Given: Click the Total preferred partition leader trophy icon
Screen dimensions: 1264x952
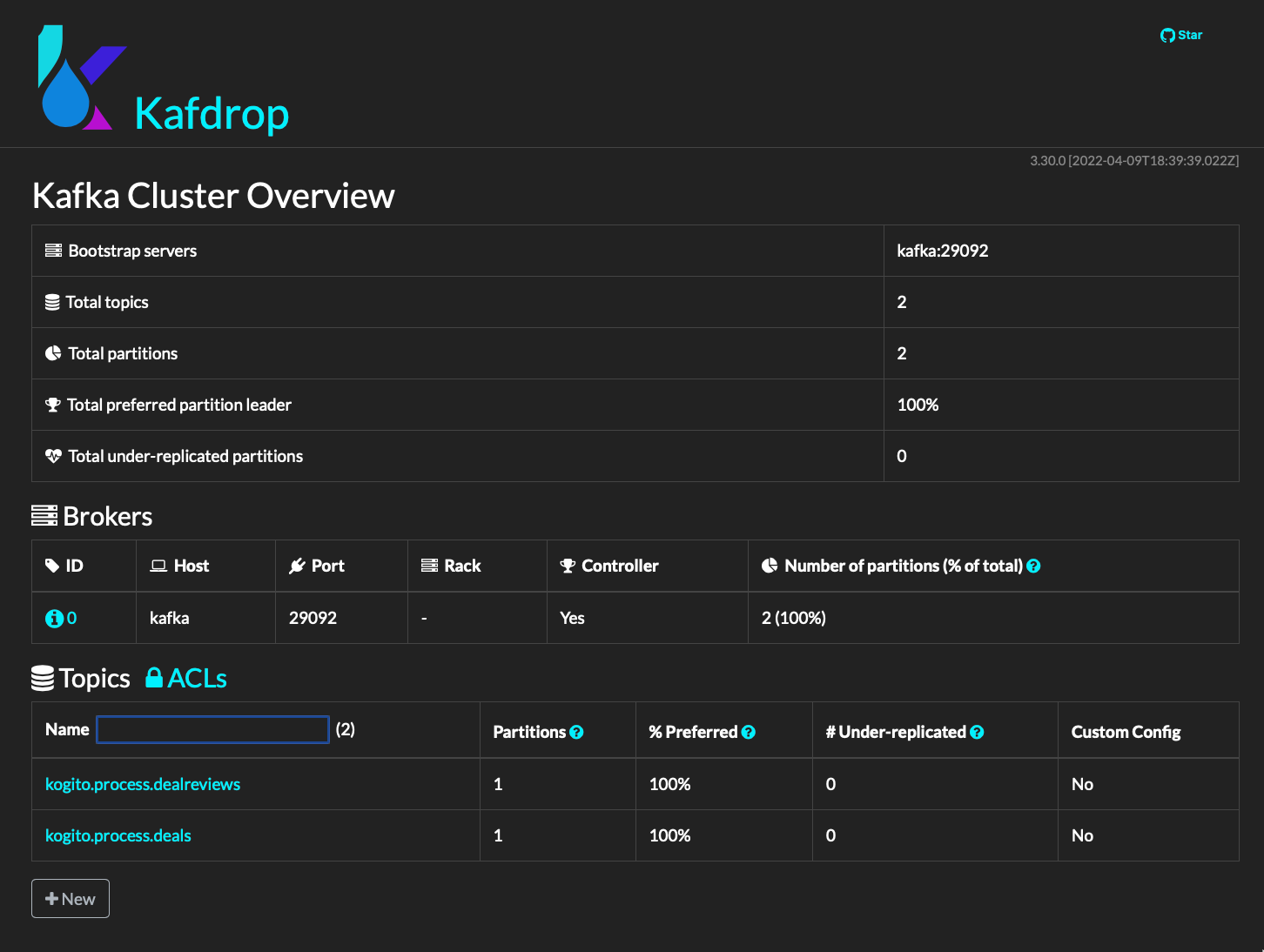Looking at the screenshot, I should pos(53,405).
